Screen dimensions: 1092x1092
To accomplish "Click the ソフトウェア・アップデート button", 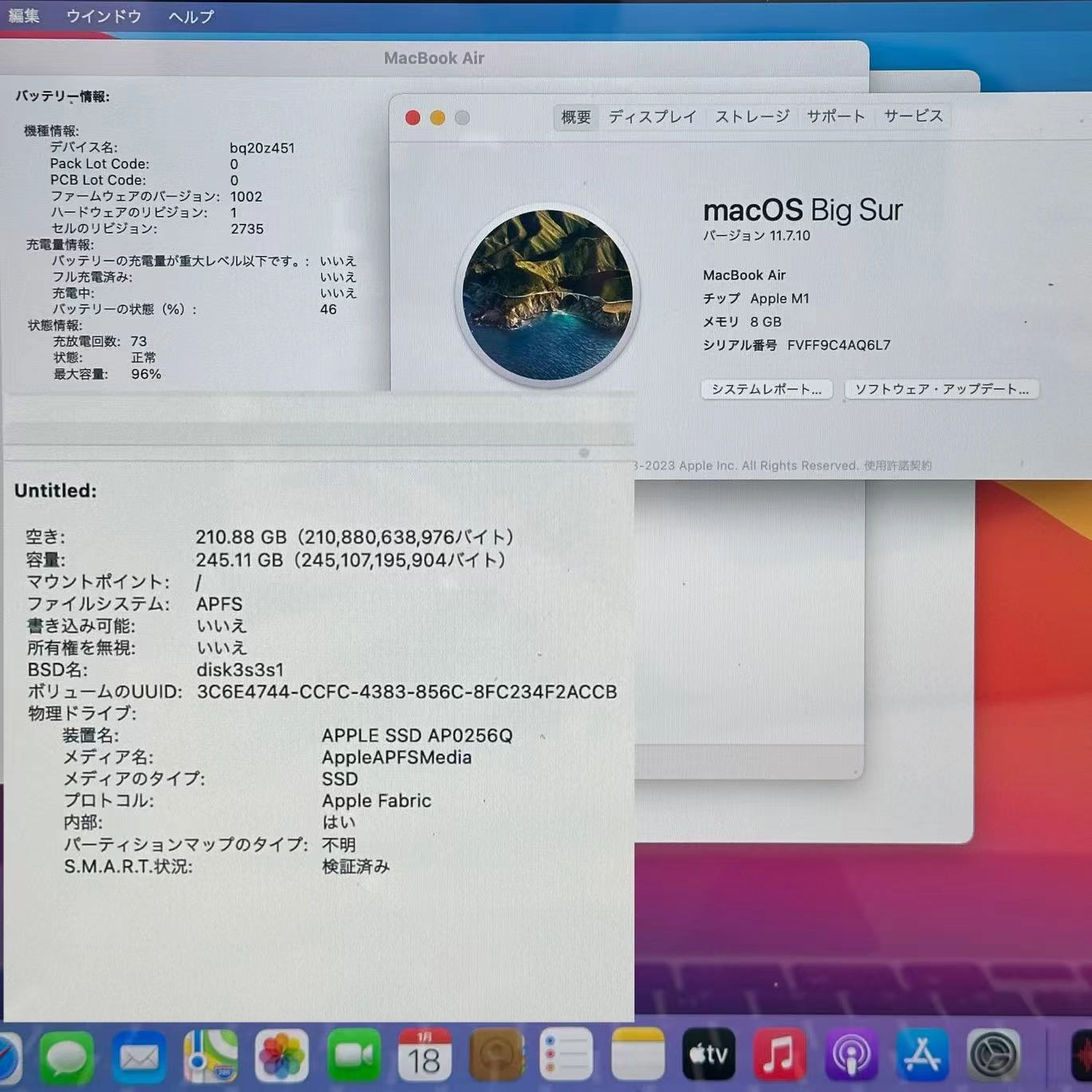I will [x=941, y=390].
